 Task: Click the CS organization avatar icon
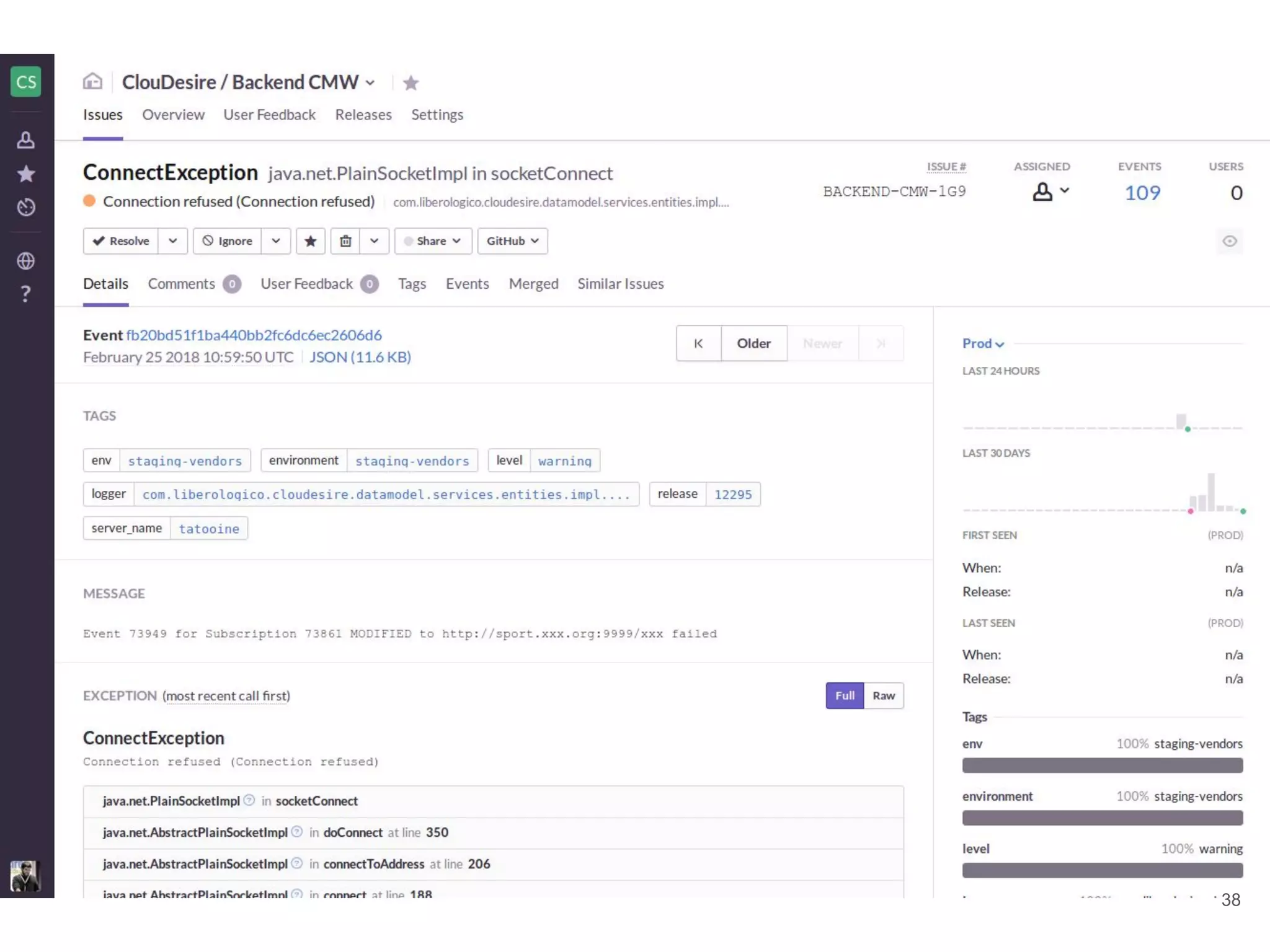26,82
